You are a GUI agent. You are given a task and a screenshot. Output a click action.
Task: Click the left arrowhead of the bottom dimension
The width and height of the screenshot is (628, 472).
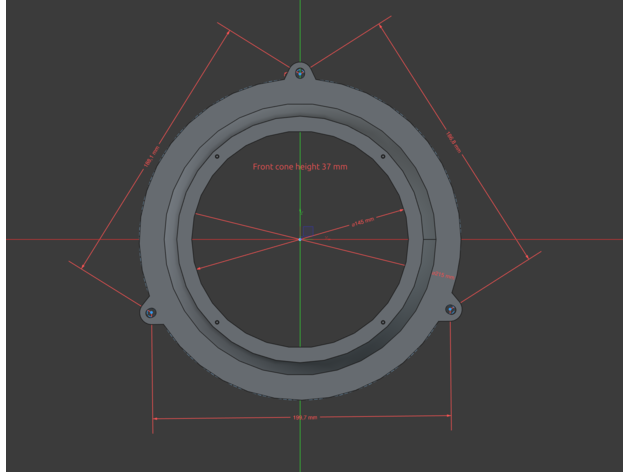155,418
